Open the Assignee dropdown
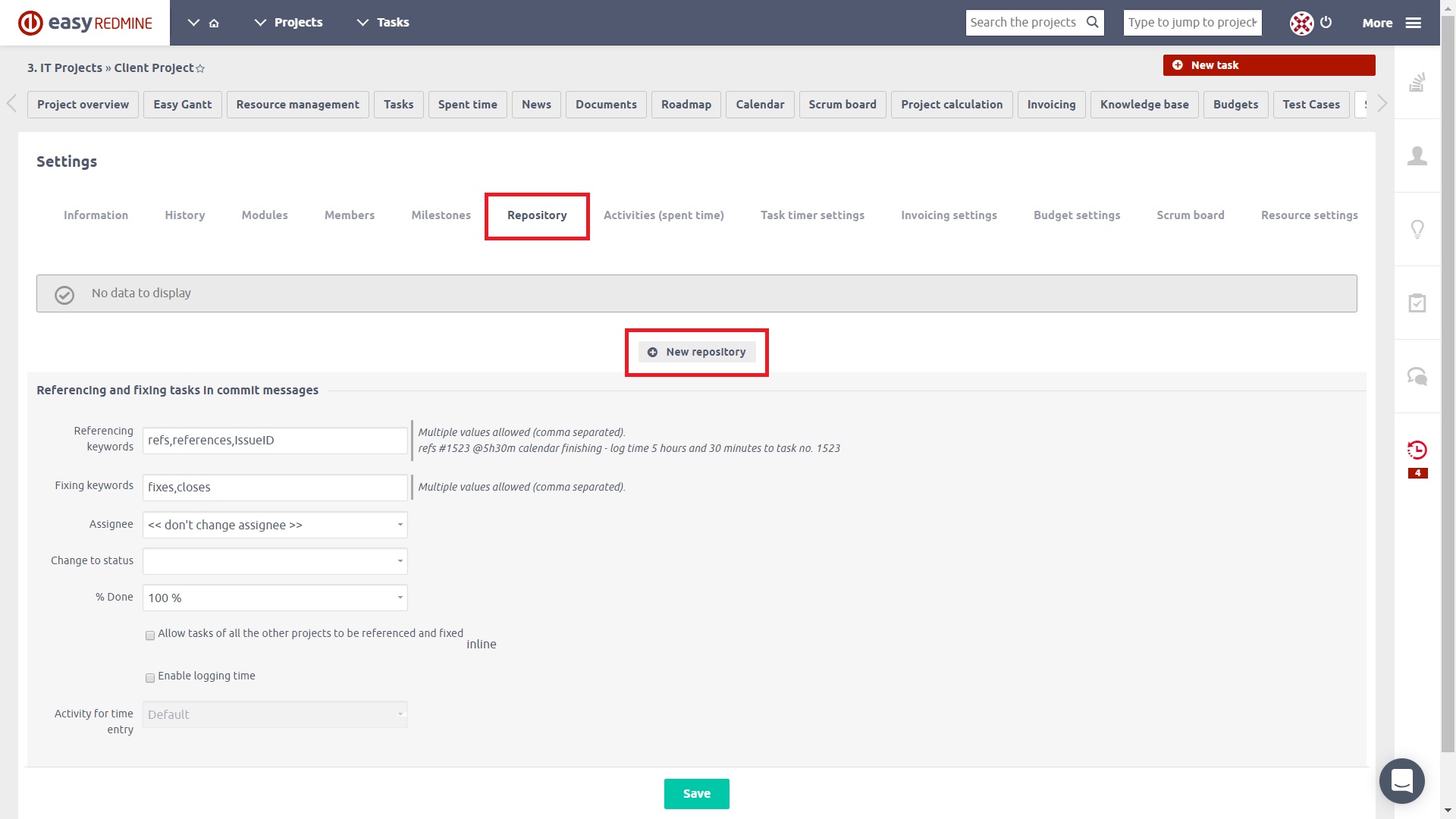 [x=275, y=525]
